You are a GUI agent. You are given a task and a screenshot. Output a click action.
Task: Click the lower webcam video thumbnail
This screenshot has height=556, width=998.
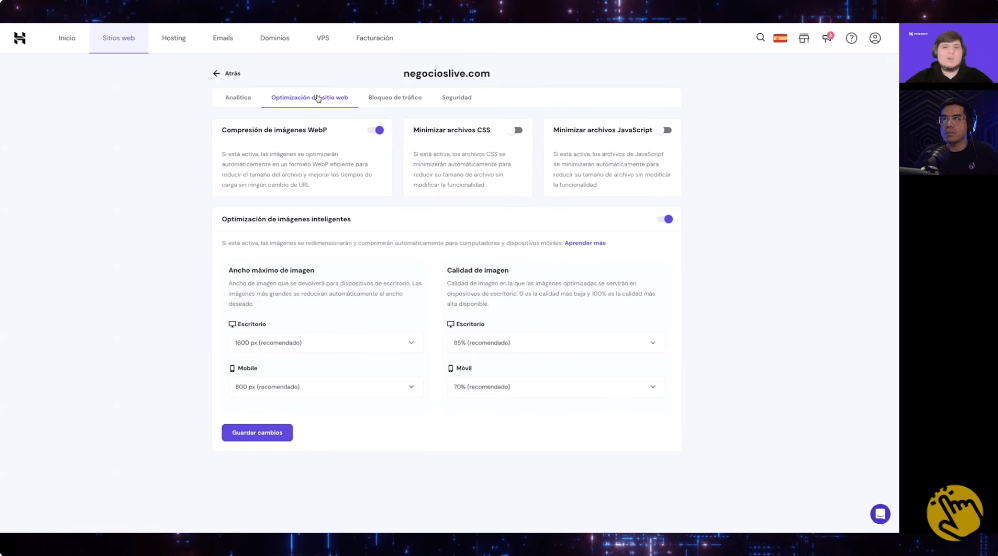[948, 132]
